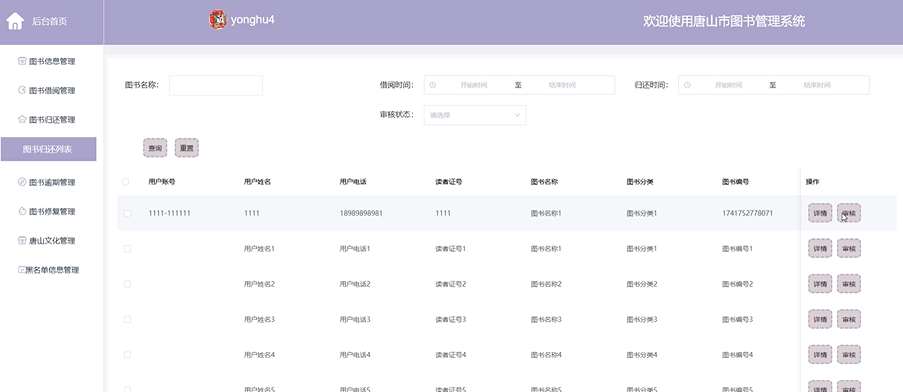Open the 图书借阅管理 menu

[x=52, y=90]
